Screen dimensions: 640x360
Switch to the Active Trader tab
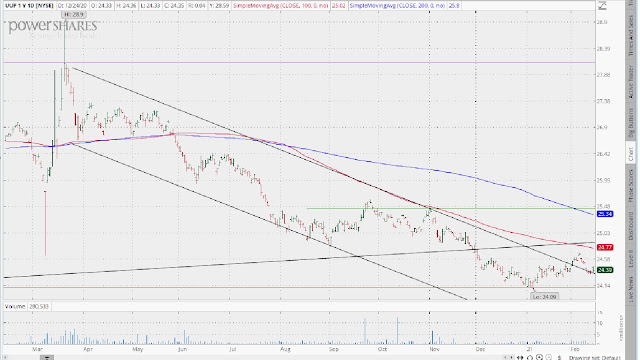click(631, 82)
